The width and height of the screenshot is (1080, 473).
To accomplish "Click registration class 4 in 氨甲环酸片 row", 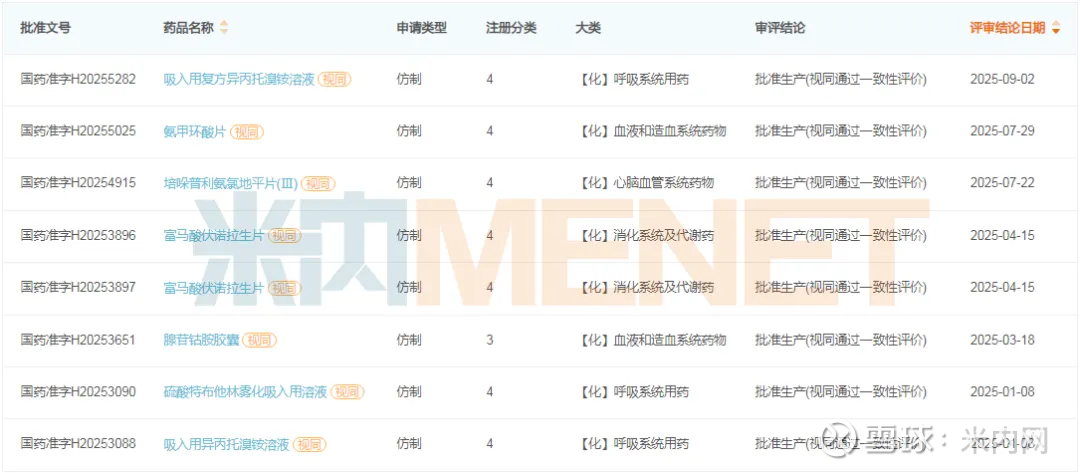I will [490, 131].
